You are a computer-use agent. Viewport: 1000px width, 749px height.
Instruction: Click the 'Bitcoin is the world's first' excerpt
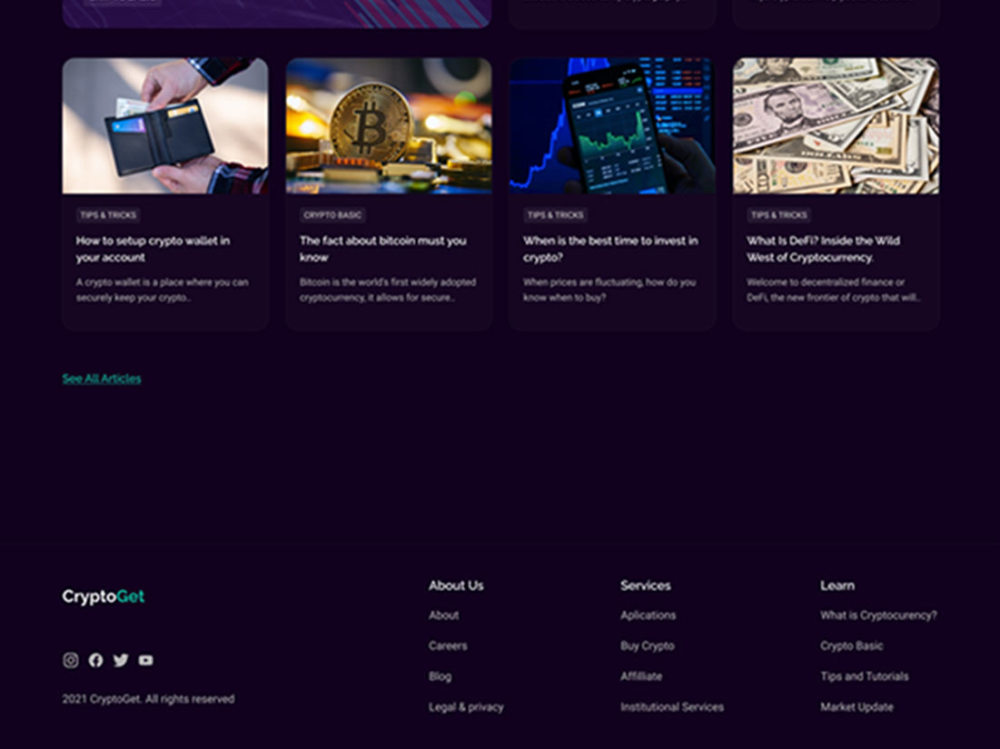[388, 290]
